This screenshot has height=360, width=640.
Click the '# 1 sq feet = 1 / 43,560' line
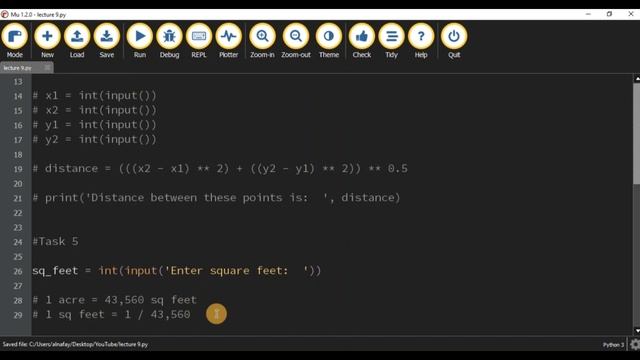(x=111, y=315)
